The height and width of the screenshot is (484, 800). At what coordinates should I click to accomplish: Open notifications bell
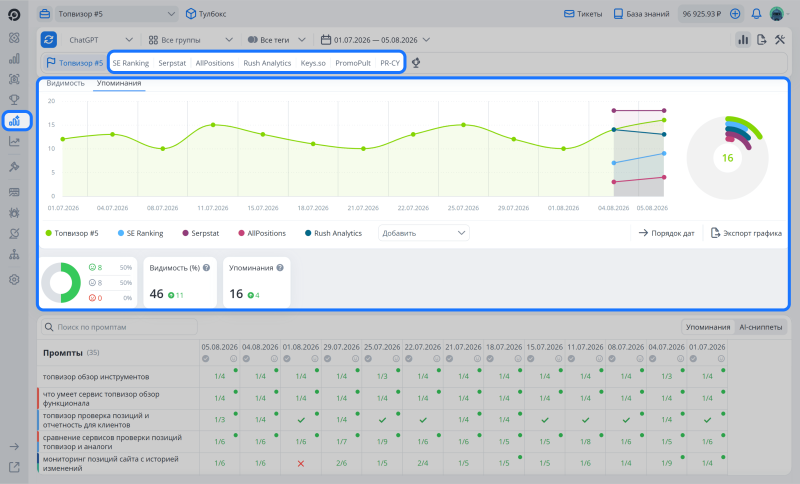(x=756, y=14)
